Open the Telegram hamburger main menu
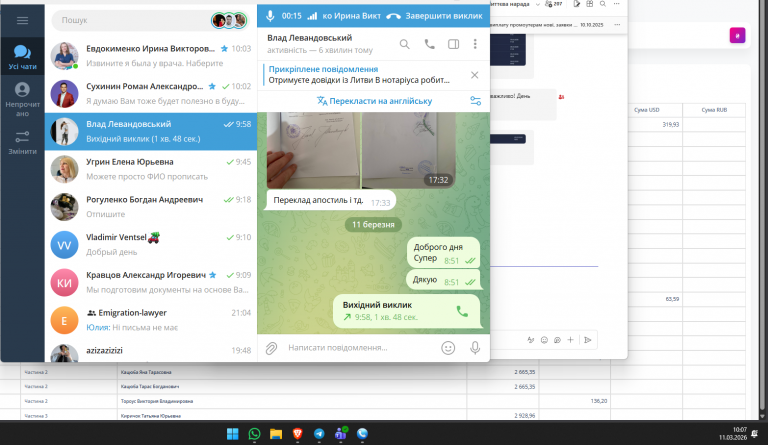The width and height of the screenshot is (768, 445). click(22, 21)
